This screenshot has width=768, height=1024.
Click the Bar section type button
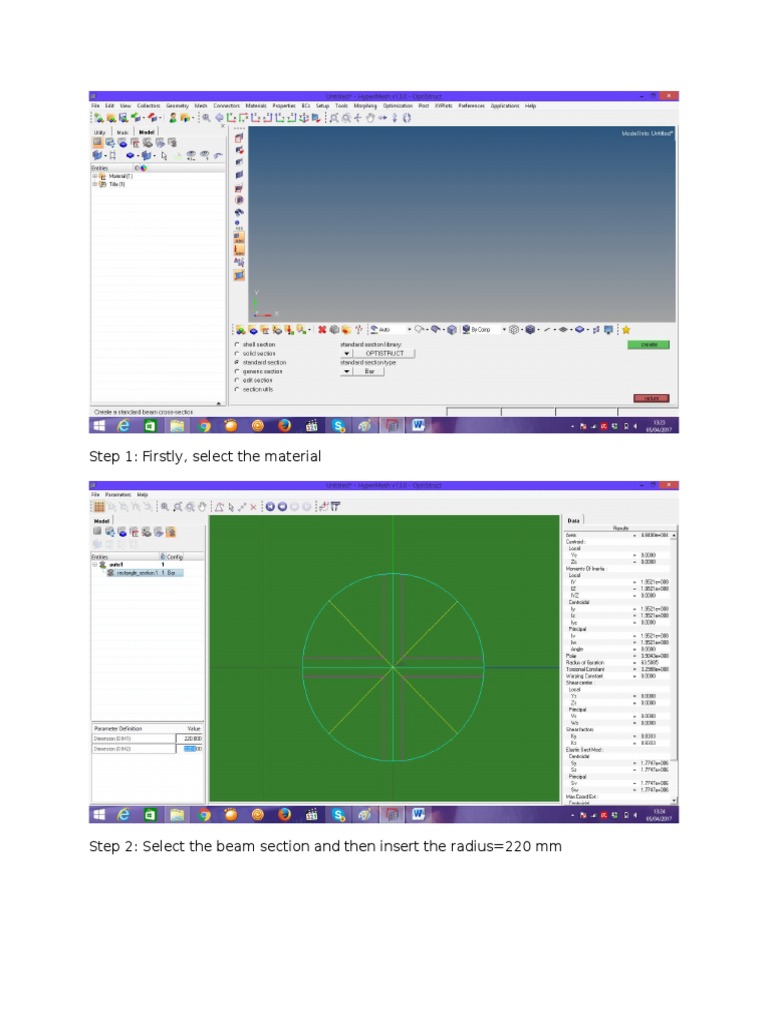coord(369,372)
